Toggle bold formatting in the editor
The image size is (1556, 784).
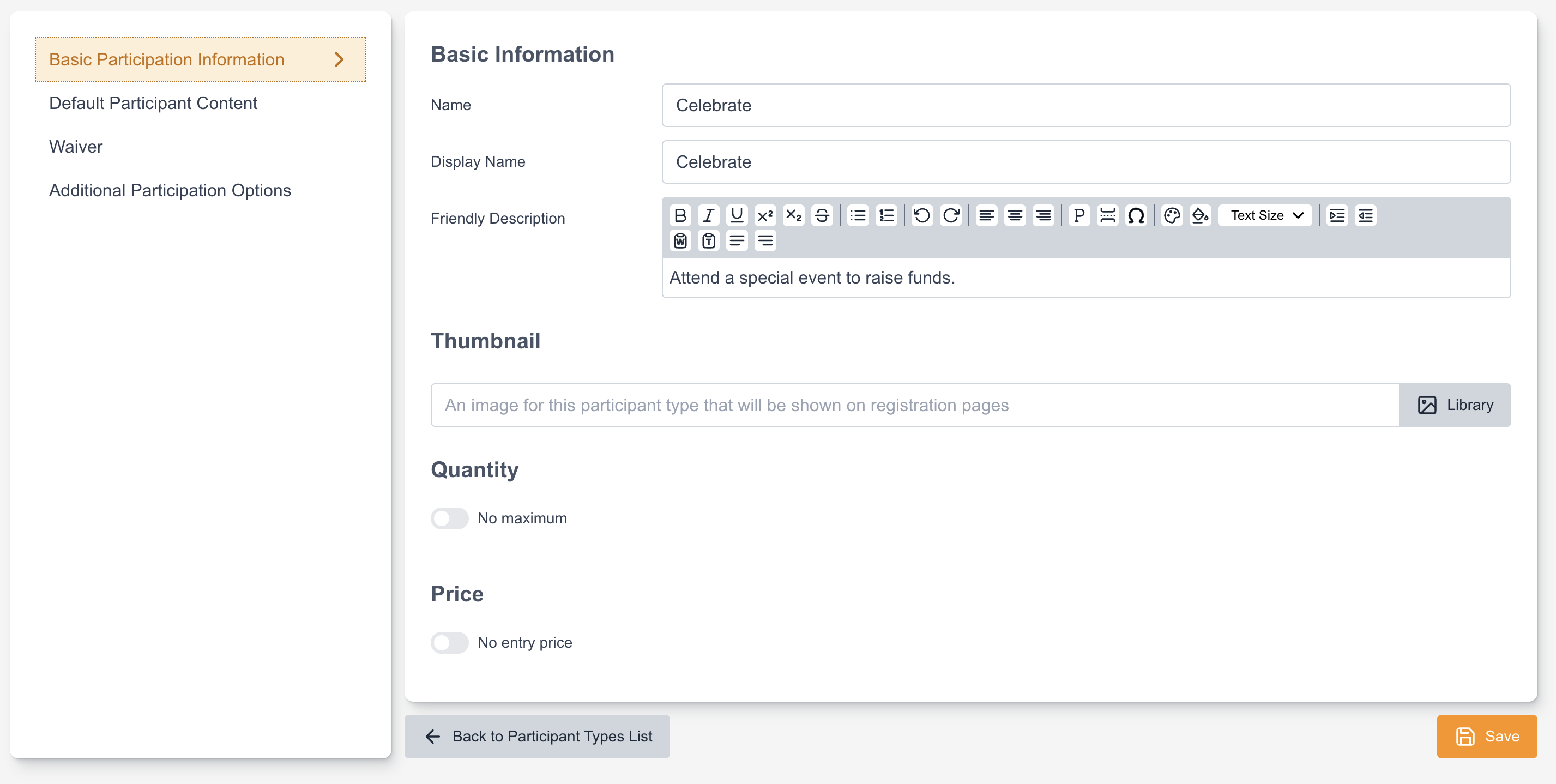coord(680,216)
